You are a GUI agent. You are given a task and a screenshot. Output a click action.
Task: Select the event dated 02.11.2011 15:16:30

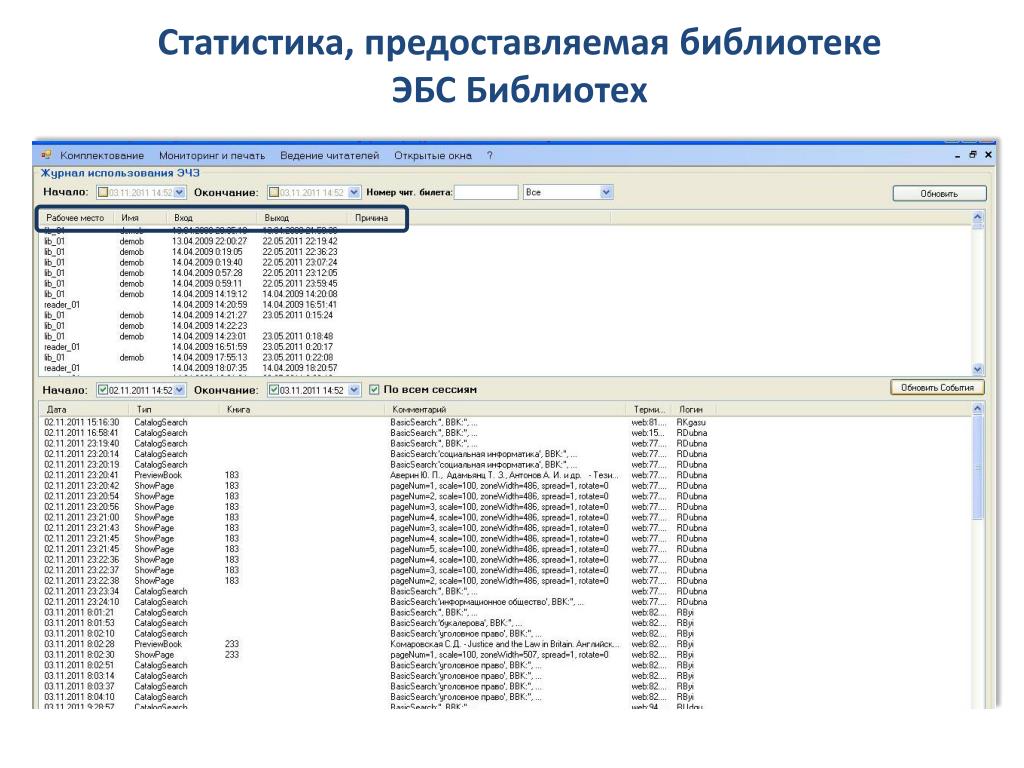82,423
